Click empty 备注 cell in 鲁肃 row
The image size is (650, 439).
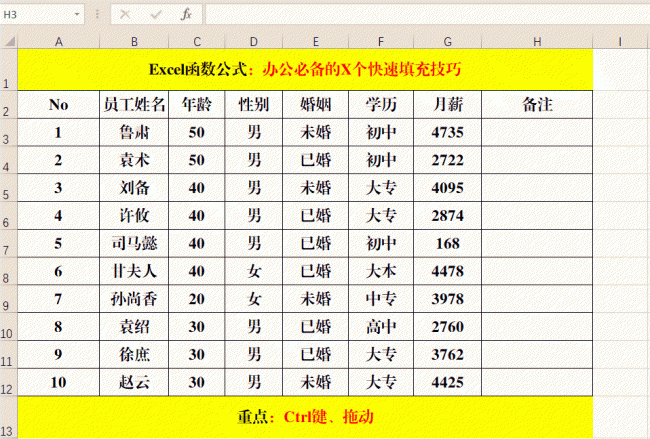537,132
